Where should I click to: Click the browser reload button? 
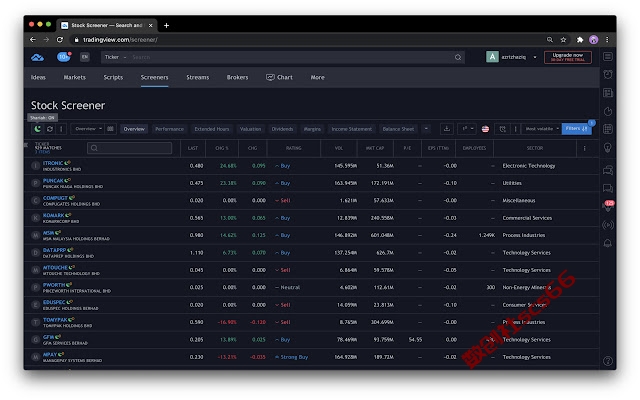pyautogui.click(x=60, y=40)
